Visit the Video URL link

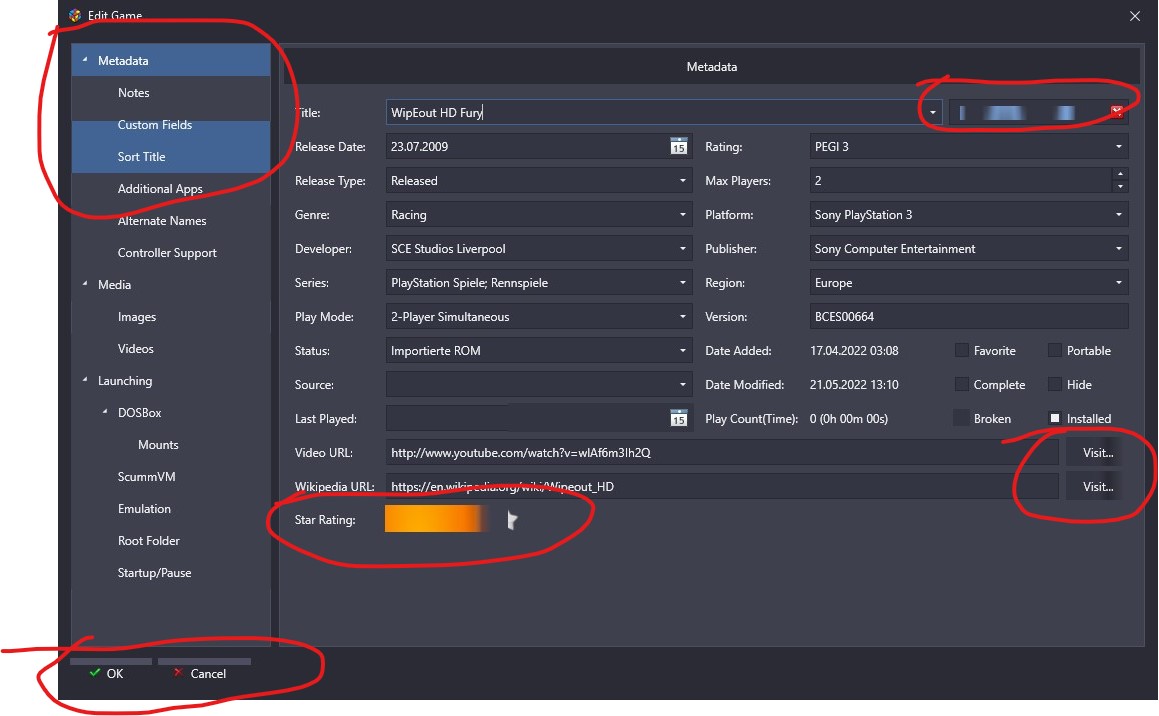point(1097,452)
